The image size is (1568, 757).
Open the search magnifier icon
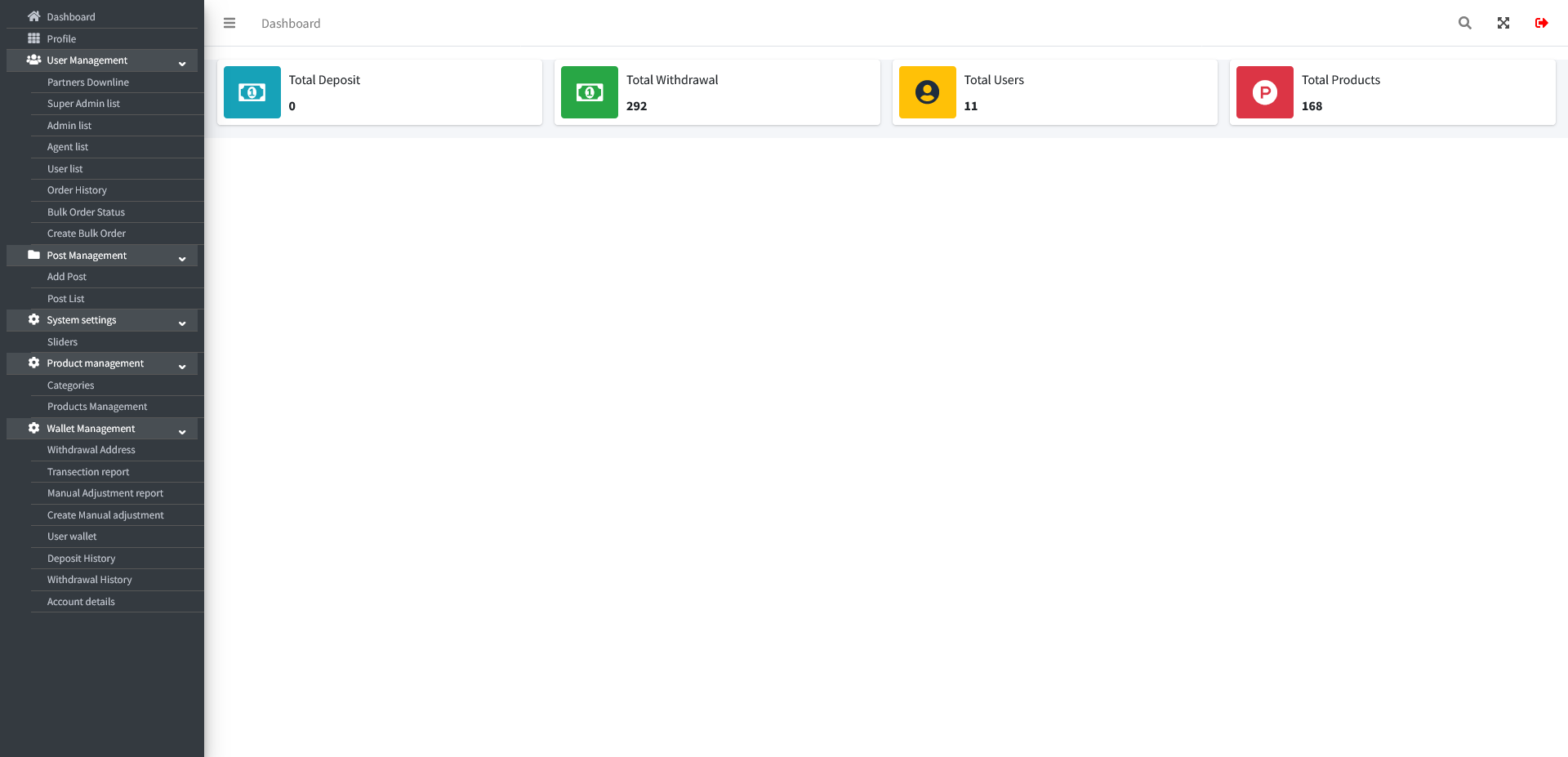click(x=1465, y=23)
